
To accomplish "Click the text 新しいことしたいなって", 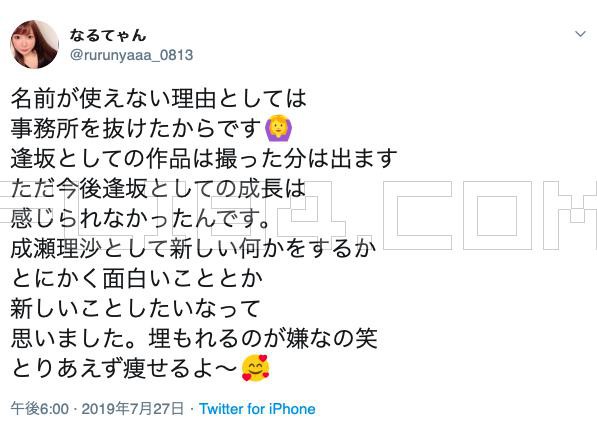I will [136, 308].
